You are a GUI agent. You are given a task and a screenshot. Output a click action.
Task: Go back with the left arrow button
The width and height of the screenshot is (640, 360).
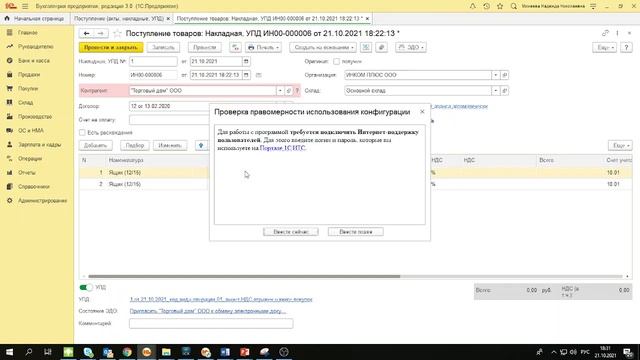pos(86,33)
